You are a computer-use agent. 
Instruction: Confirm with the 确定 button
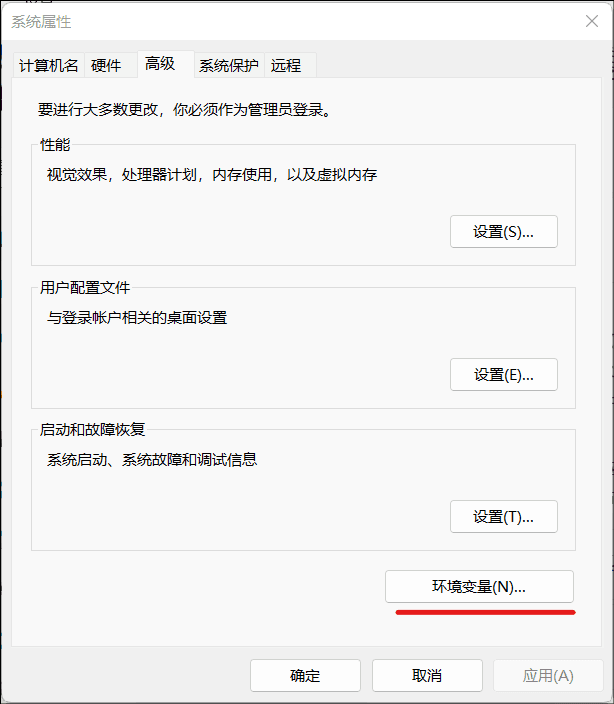click(x=305, y=675)
